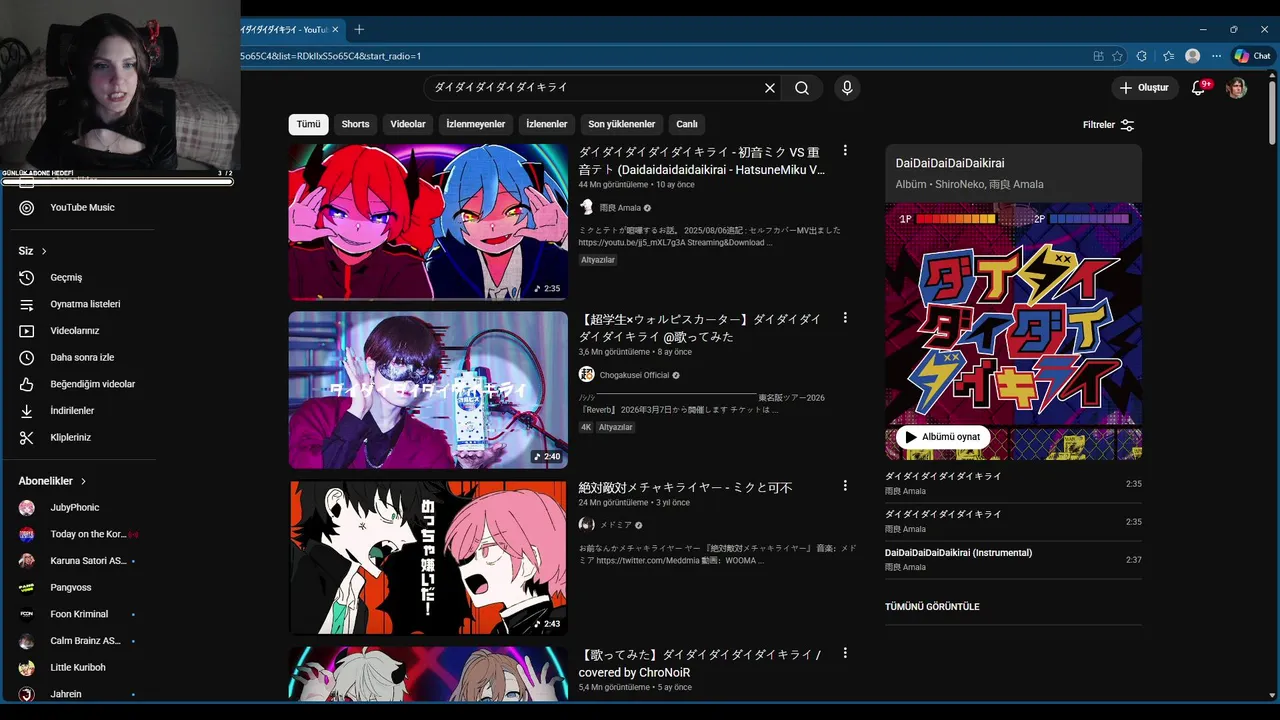Image resolution: width=1280 pixels, height=720 pixels.
Task: Click the 絶対敵対メチャキライヤー thumbnail
Action: click(428, 557)
